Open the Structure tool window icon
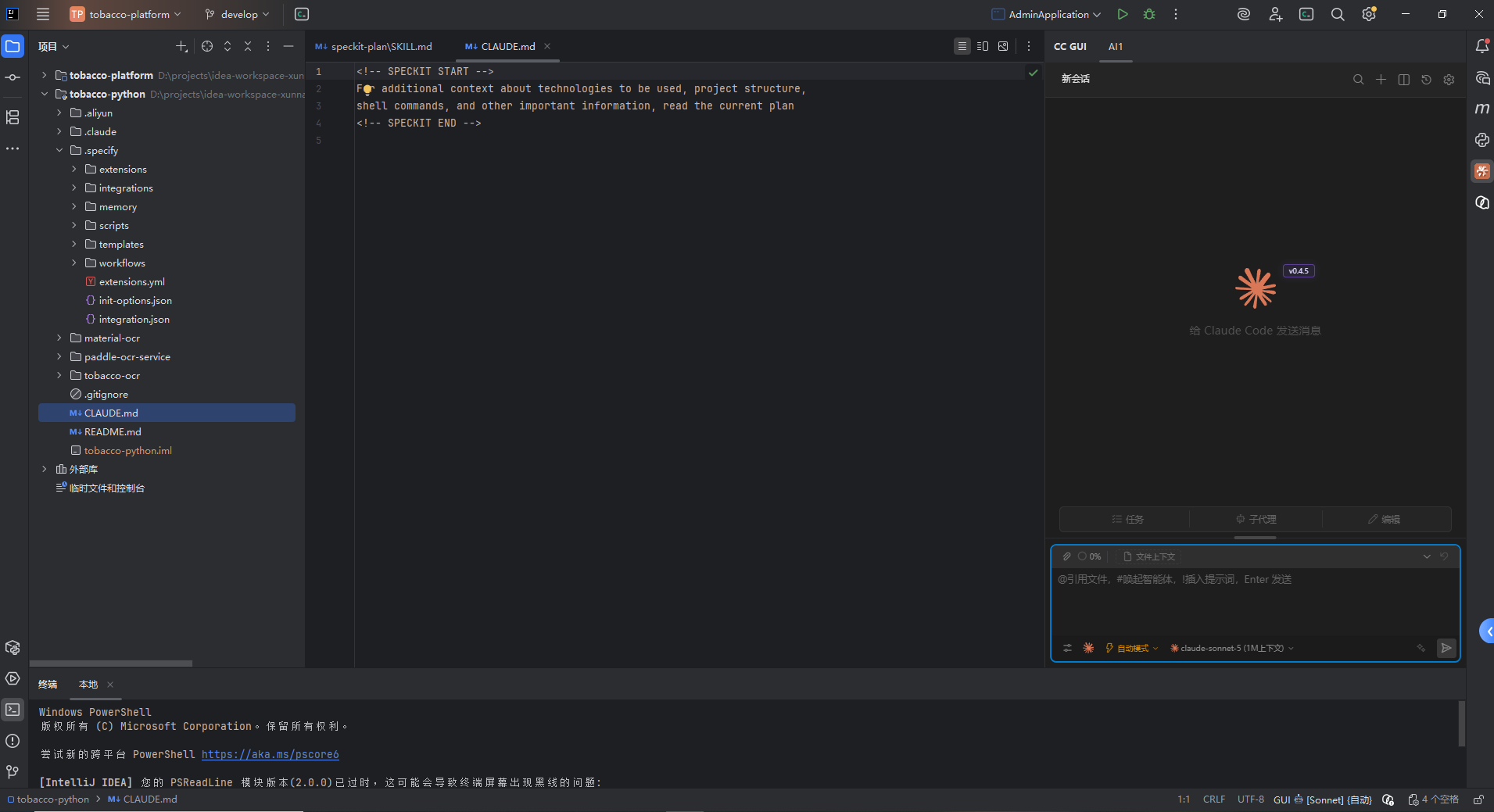The width and height of the screenshot is (1494, 812). [13, 117]
